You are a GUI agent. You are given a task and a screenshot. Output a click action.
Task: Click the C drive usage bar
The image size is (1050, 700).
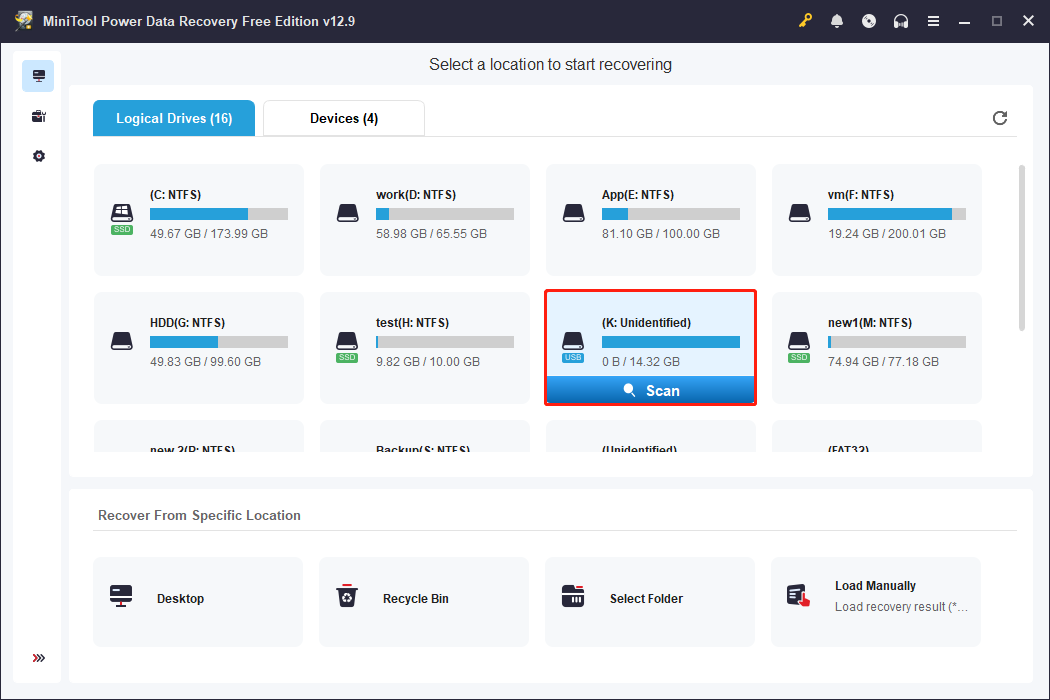219,214
